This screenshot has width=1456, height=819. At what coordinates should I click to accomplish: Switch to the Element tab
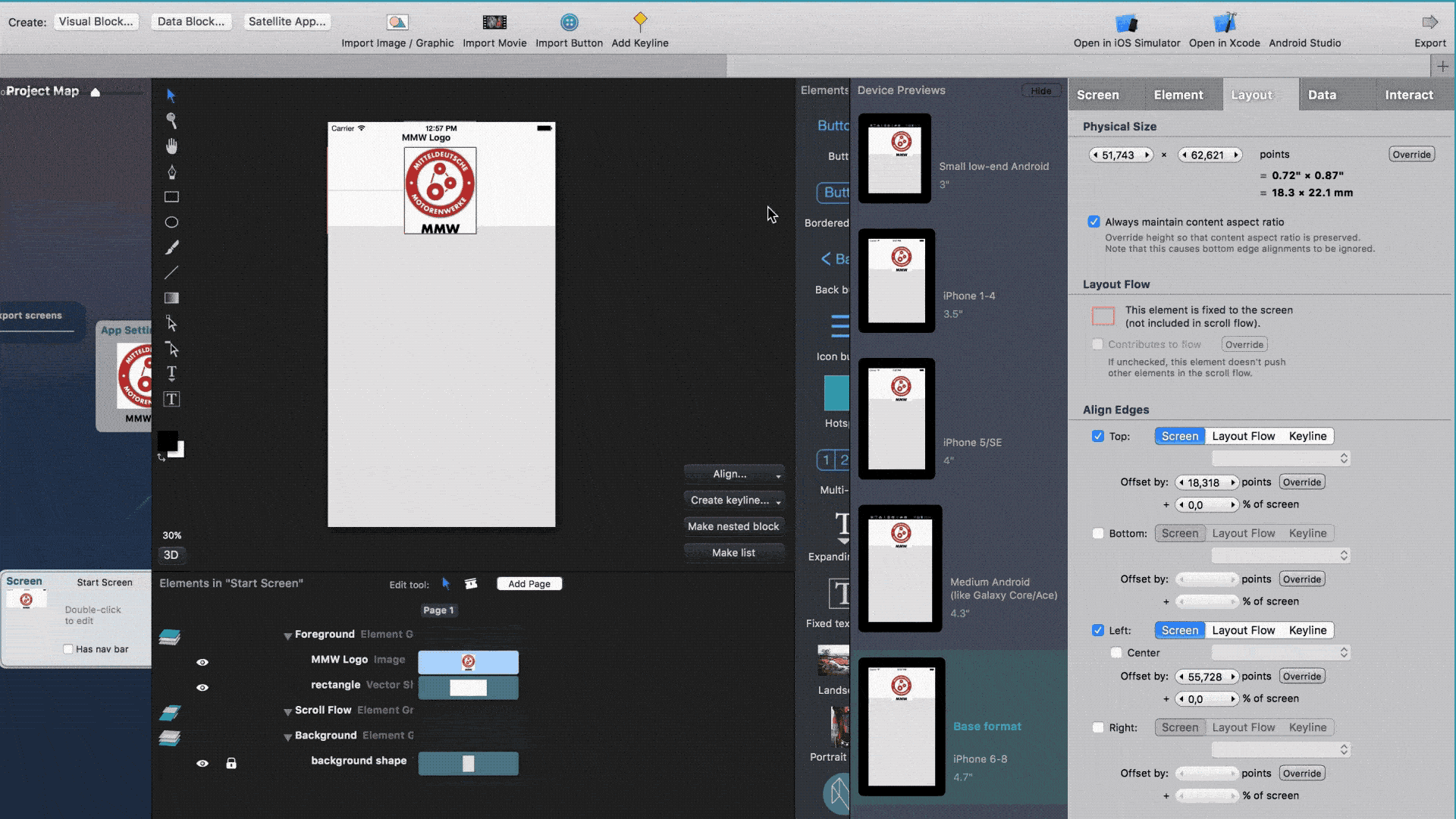(1178, 94)
